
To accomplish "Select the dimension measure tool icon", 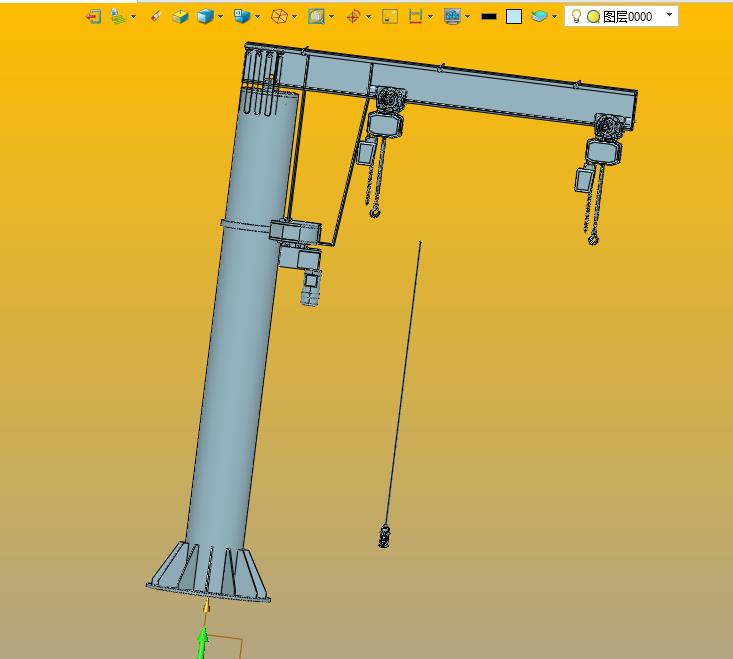I will coord(415,17).
